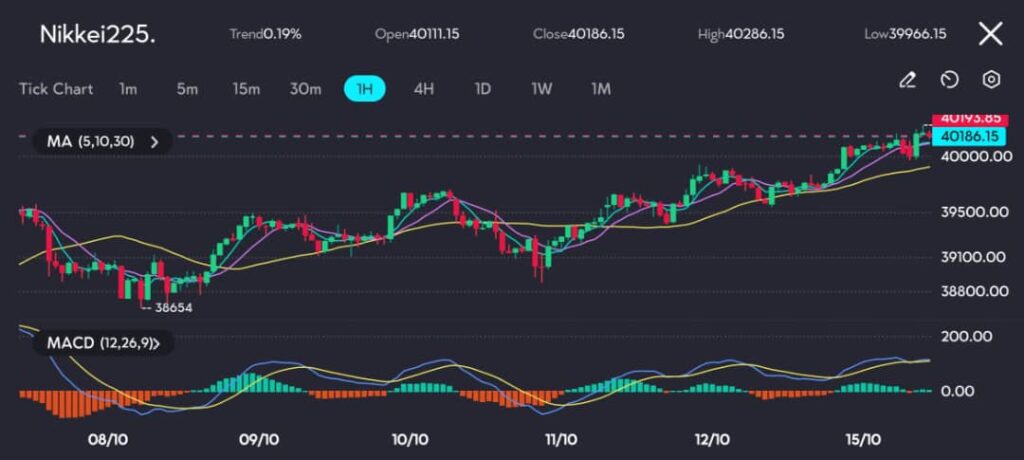Click the Nikkei225 symbol title
This screenshot has width=1024, height=460.
click(97, 34)
